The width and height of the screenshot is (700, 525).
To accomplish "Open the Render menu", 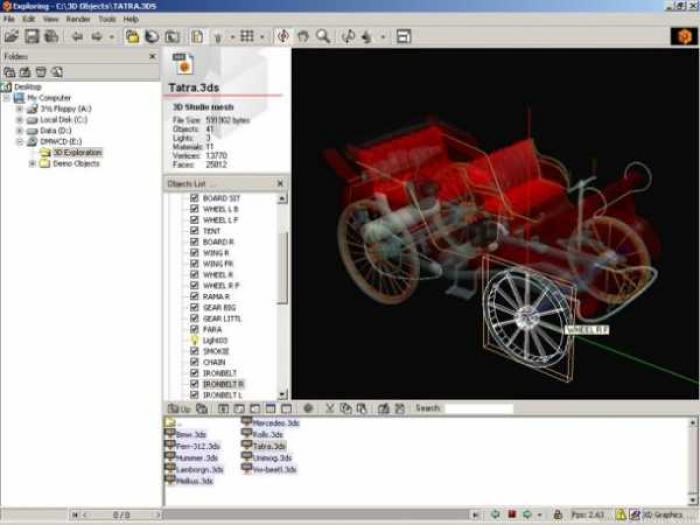I will [x=78, y=19].
